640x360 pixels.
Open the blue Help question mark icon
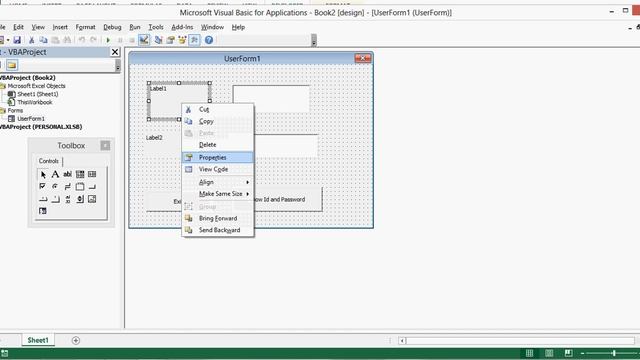209,40
